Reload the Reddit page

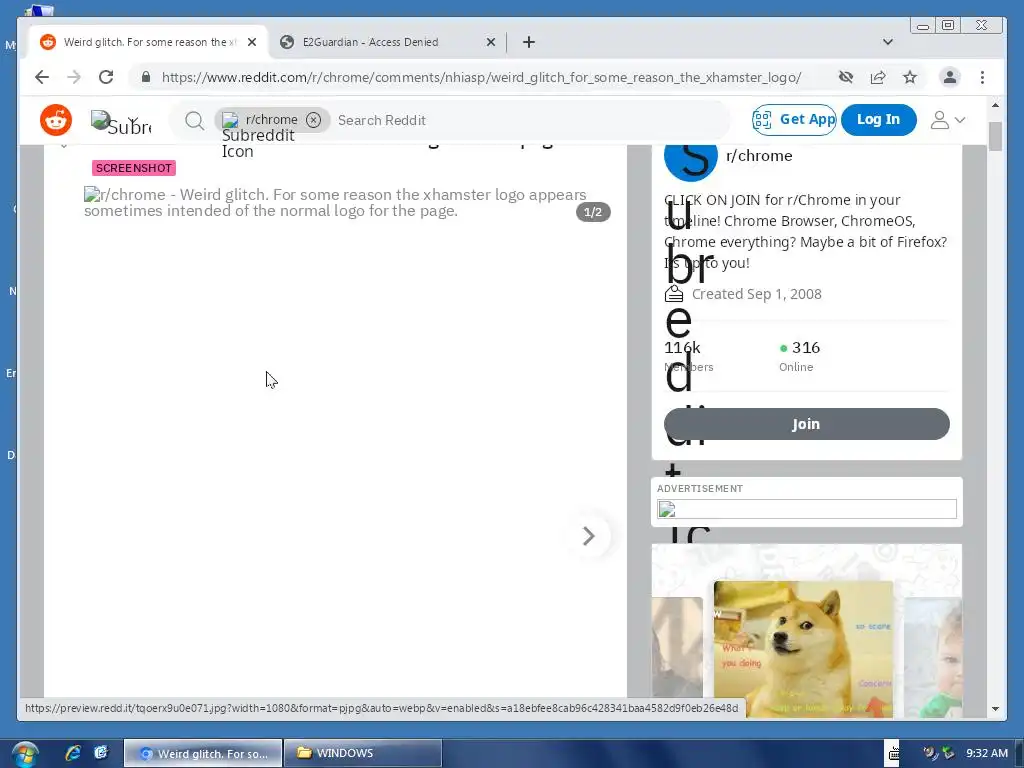(106, 77)
